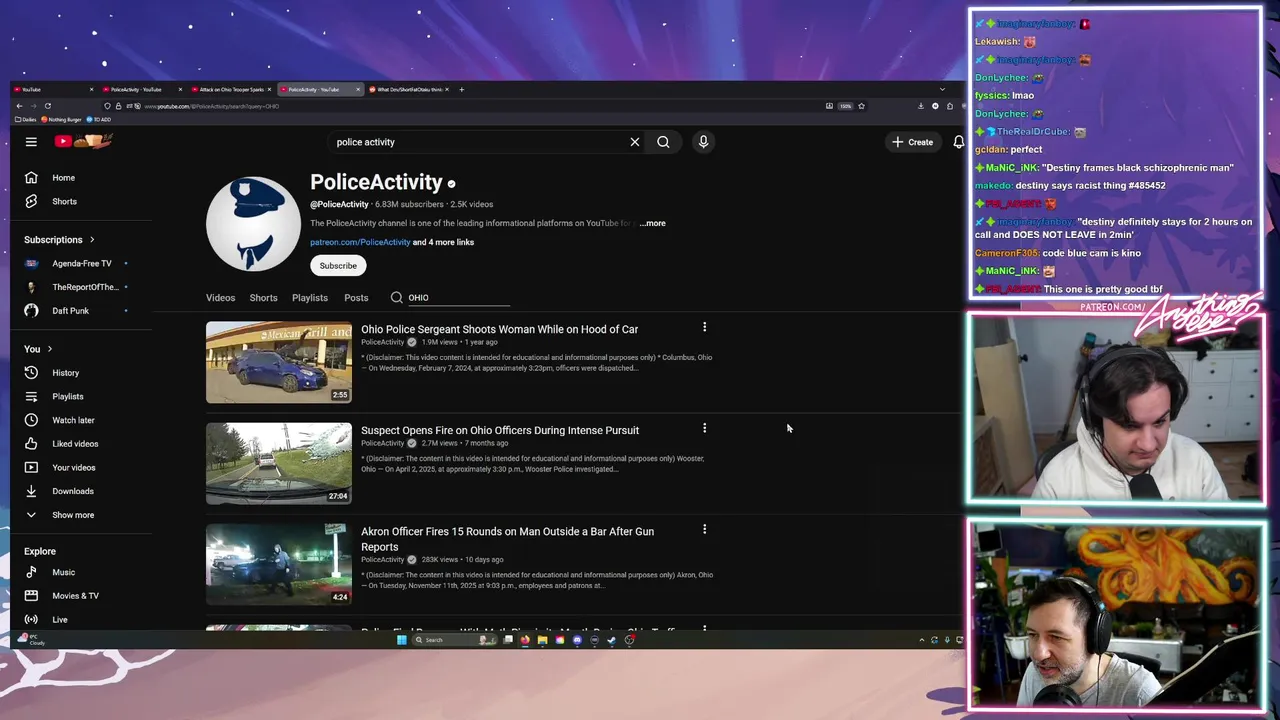The width and height of the screenshot is (1280, 720).
Task: Open title "Akron Officer Fires 15 Rounds"
Action: (507, 539)
